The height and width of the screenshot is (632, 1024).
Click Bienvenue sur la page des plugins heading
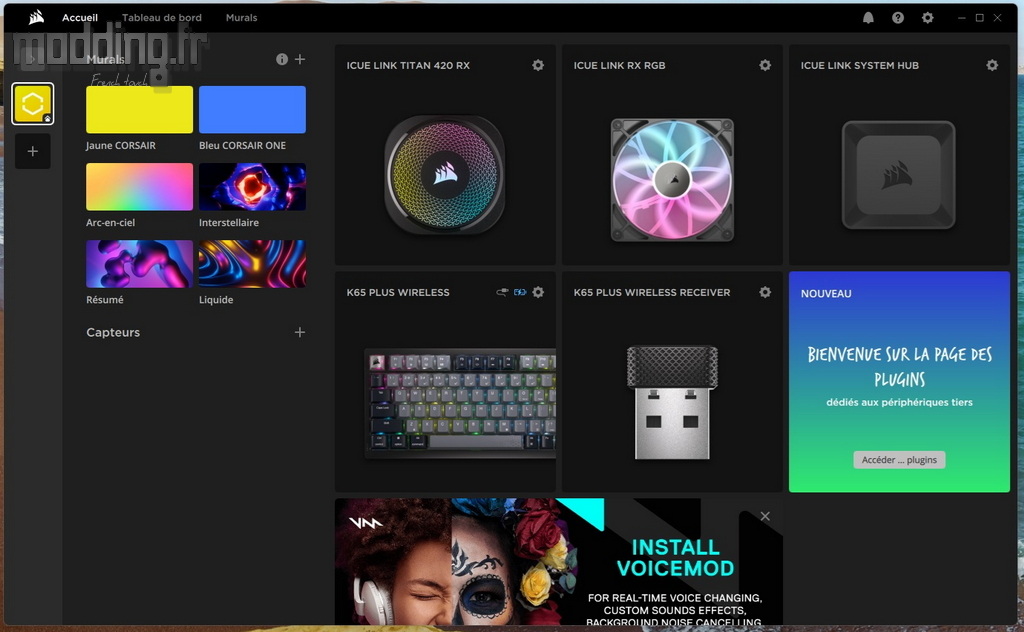(899, 367)
